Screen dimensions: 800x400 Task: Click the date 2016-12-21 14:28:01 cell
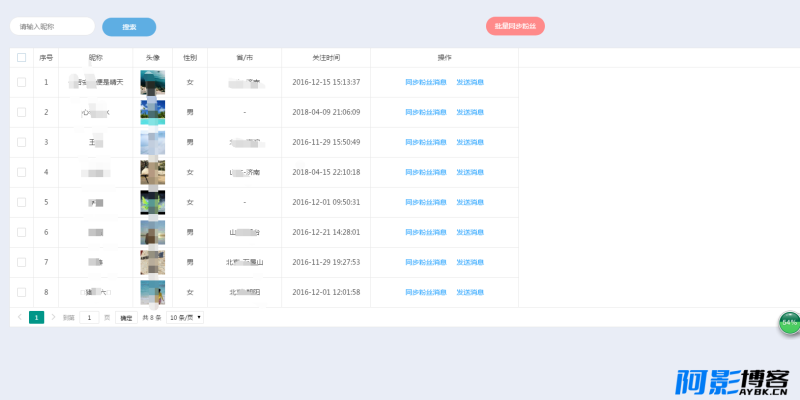pos(326,232)
